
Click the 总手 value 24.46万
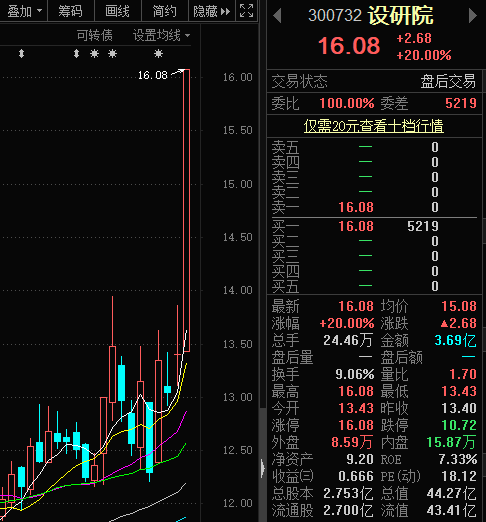point(348,340)
